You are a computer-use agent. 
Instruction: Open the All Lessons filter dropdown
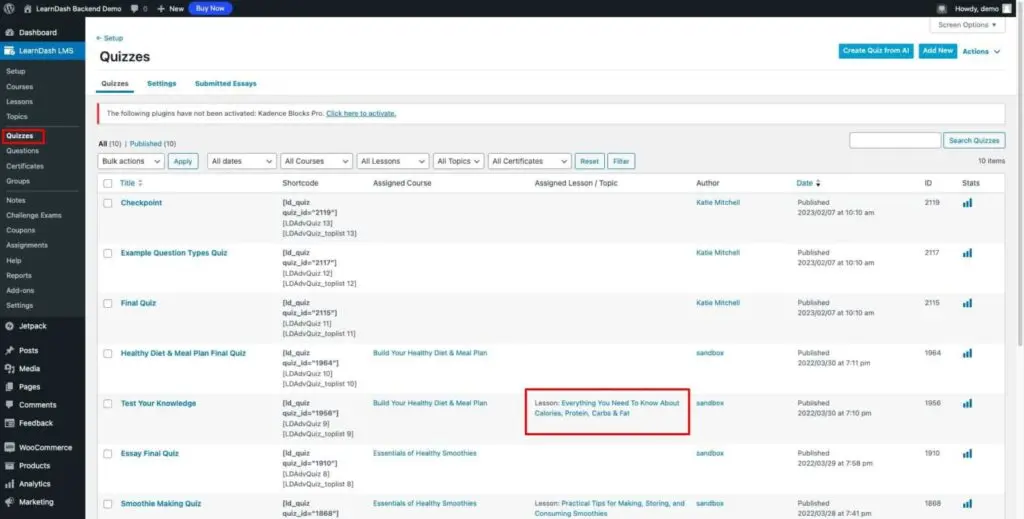[392, 161]
